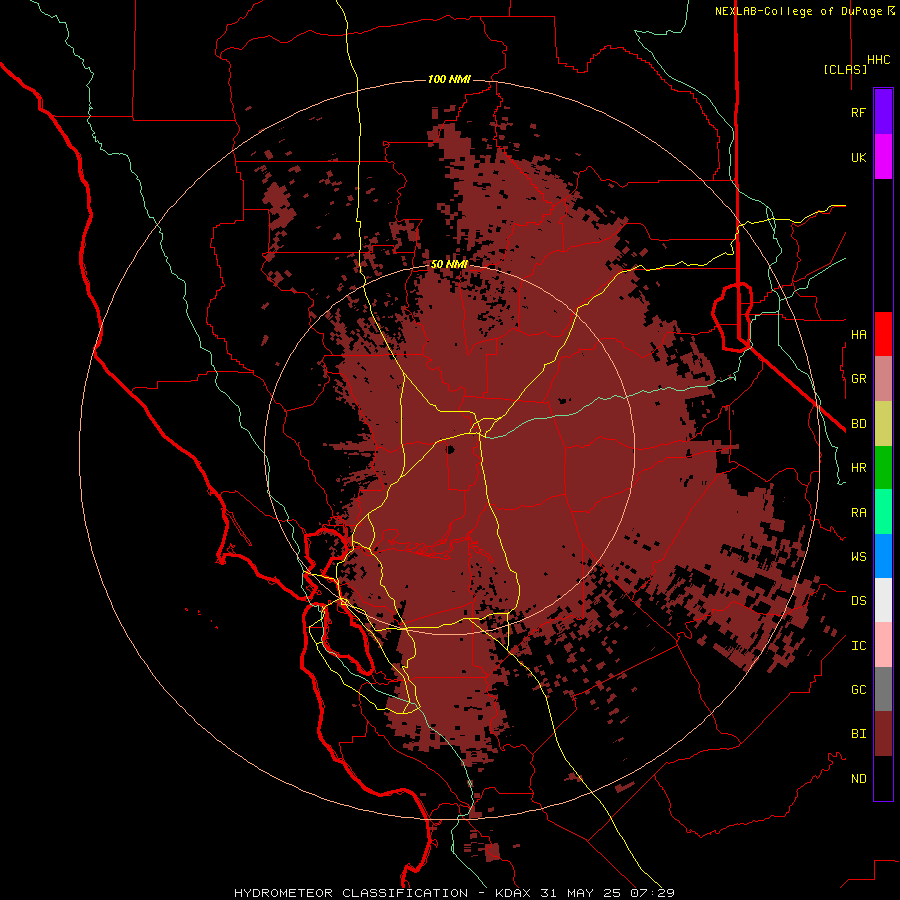
Task: Click the GC legend label
Action: [x=859, y=690]
